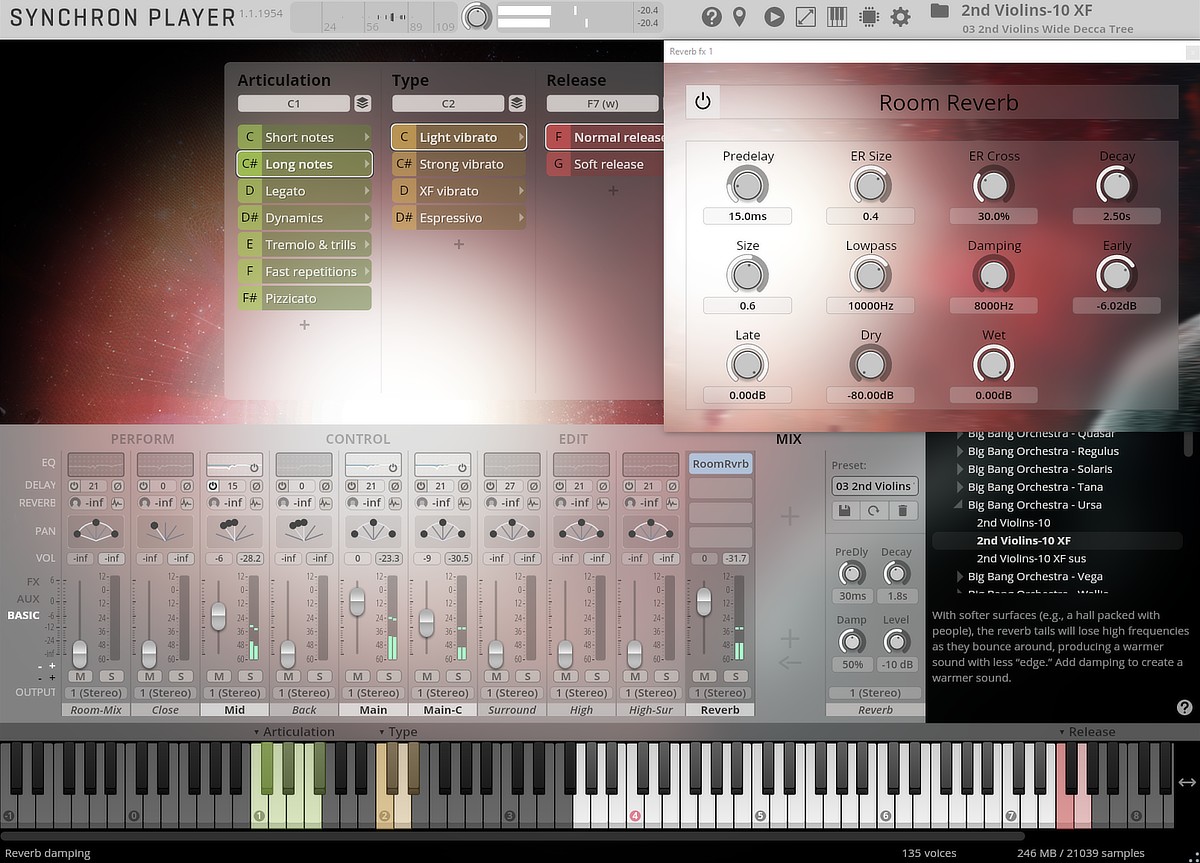The height and width of the screenshot is (863, 1200).
Task: Mute the Main channel
Action: 358,677
